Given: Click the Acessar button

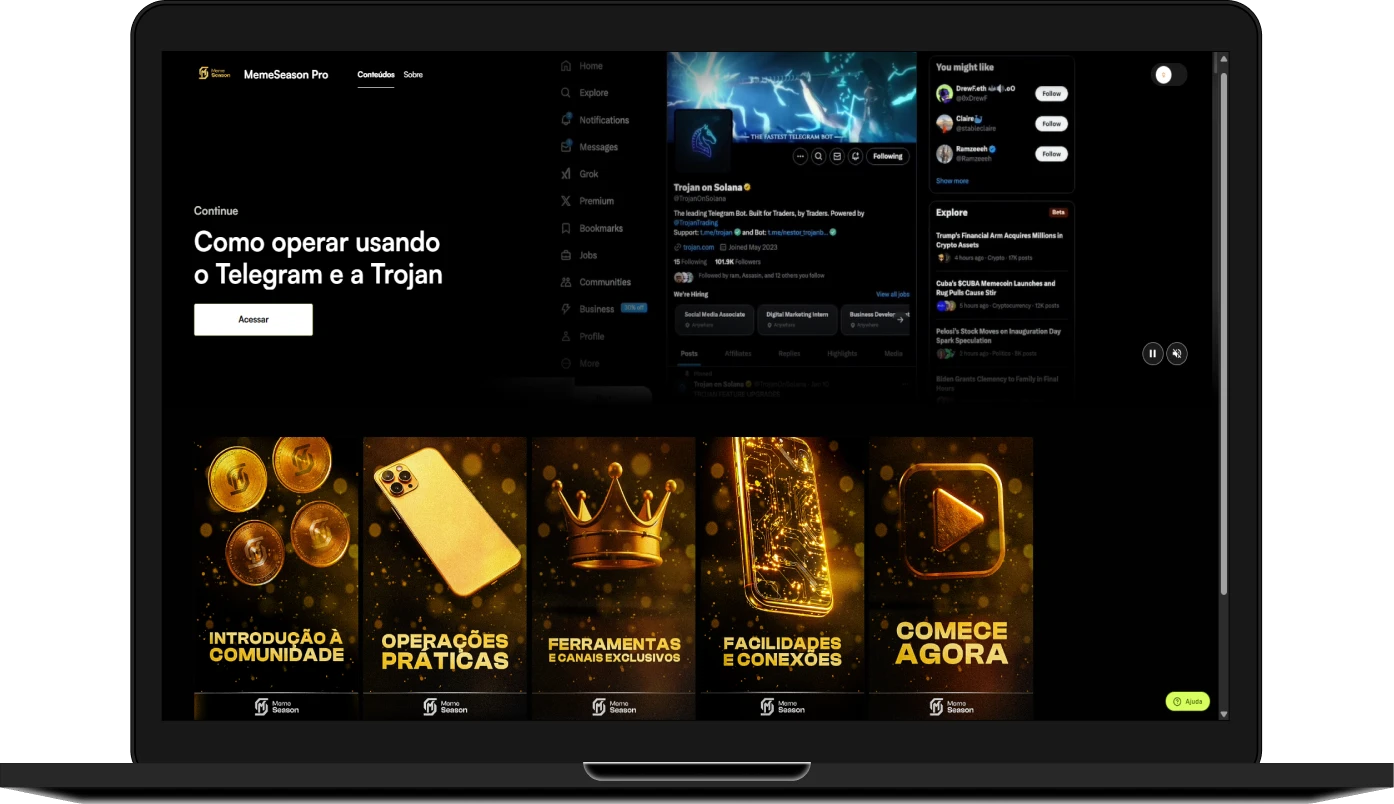Looking at the screenshot, I should point(253,319).
